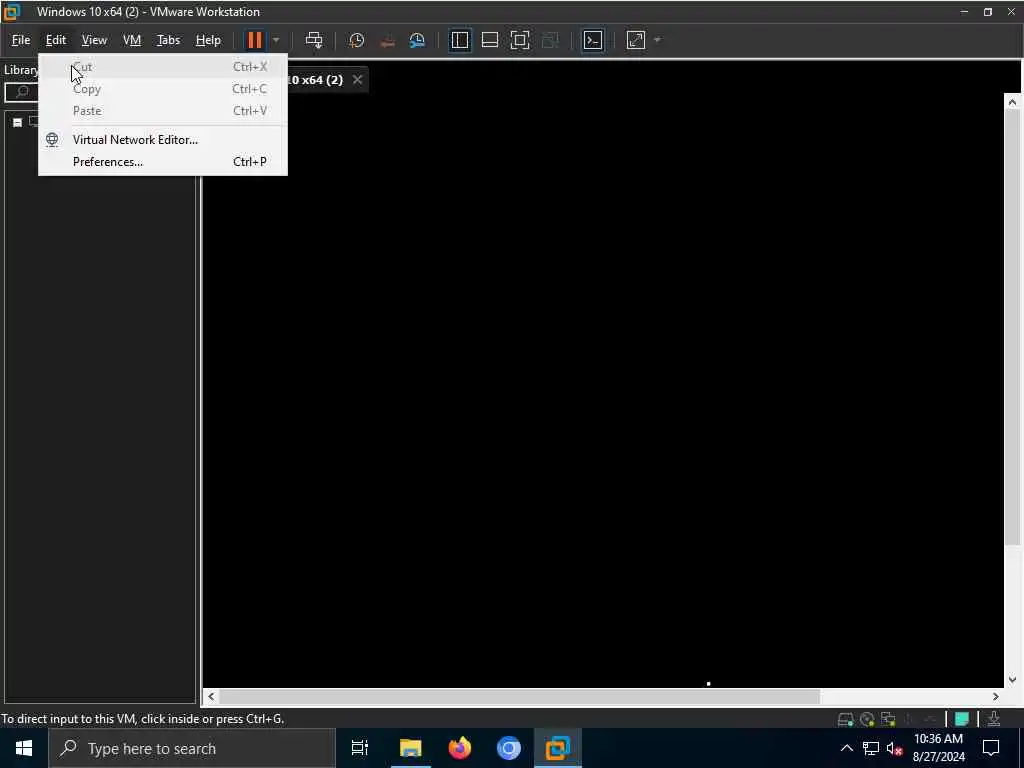Enter full screen mode icon
This screenshot has height=768, width=1024.
[520, 40]
